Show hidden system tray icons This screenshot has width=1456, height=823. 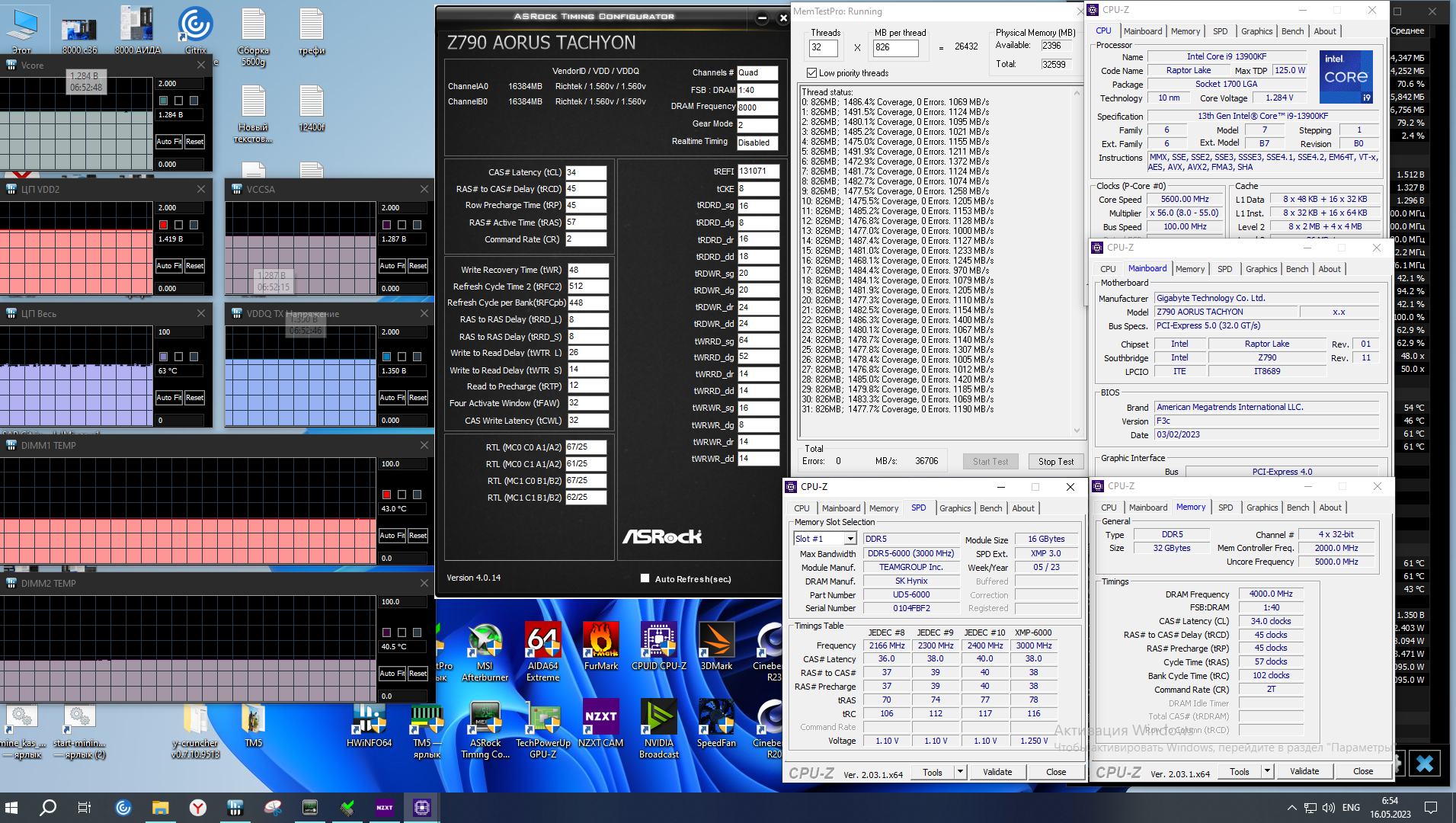click(1291, 808)
